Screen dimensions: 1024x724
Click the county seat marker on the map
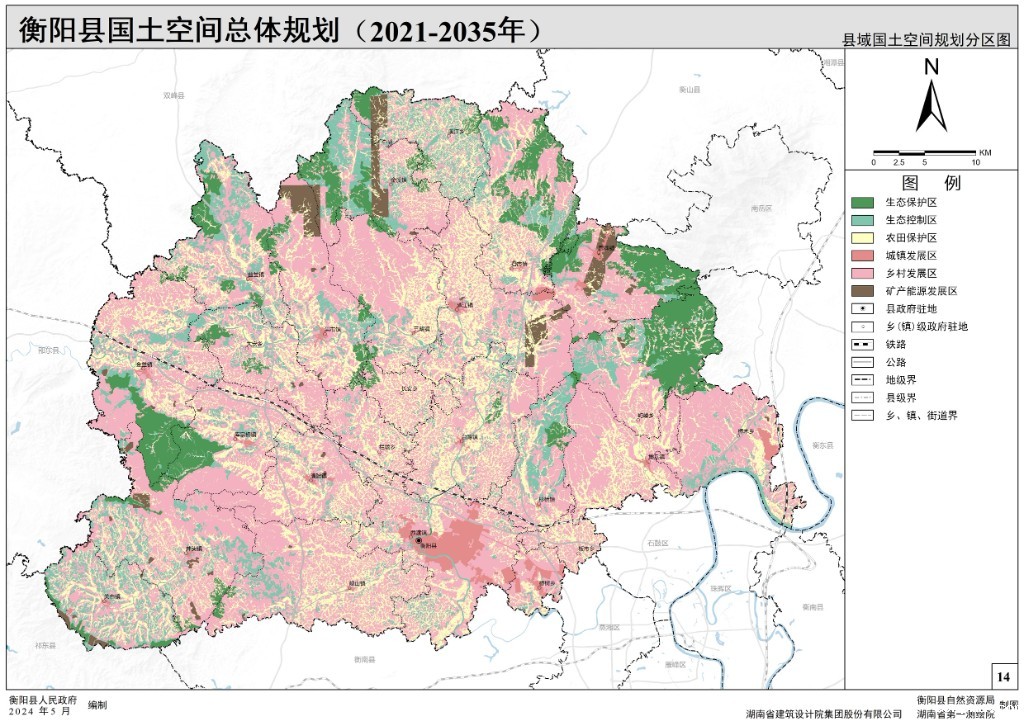pyautogui.click(x=420, y=540)
